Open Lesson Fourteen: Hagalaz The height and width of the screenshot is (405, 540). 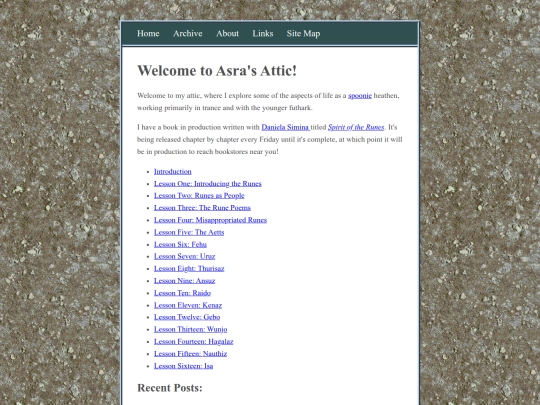[194, 342]
